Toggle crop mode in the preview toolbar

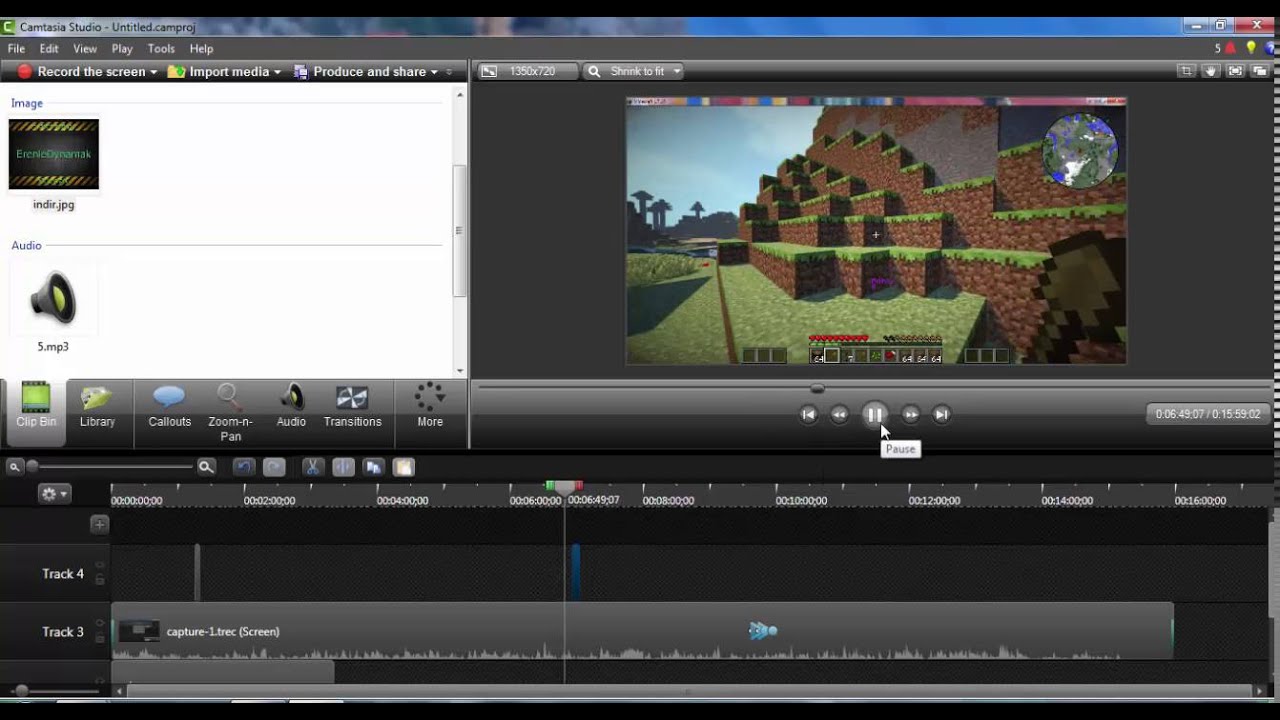(x=1186, y=71)
